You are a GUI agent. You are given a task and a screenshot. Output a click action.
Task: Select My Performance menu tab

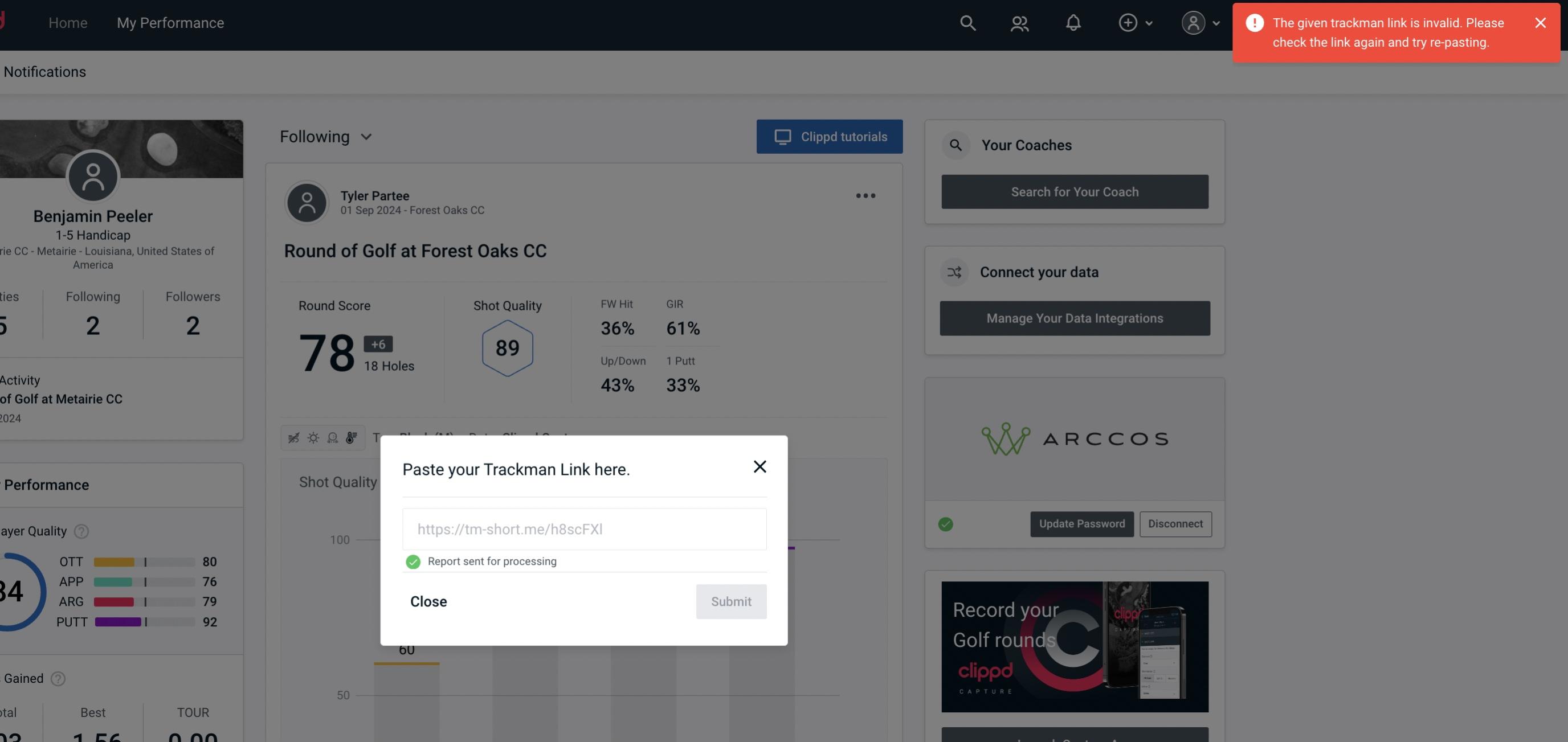pyautogui.click(x=170, y=22)
